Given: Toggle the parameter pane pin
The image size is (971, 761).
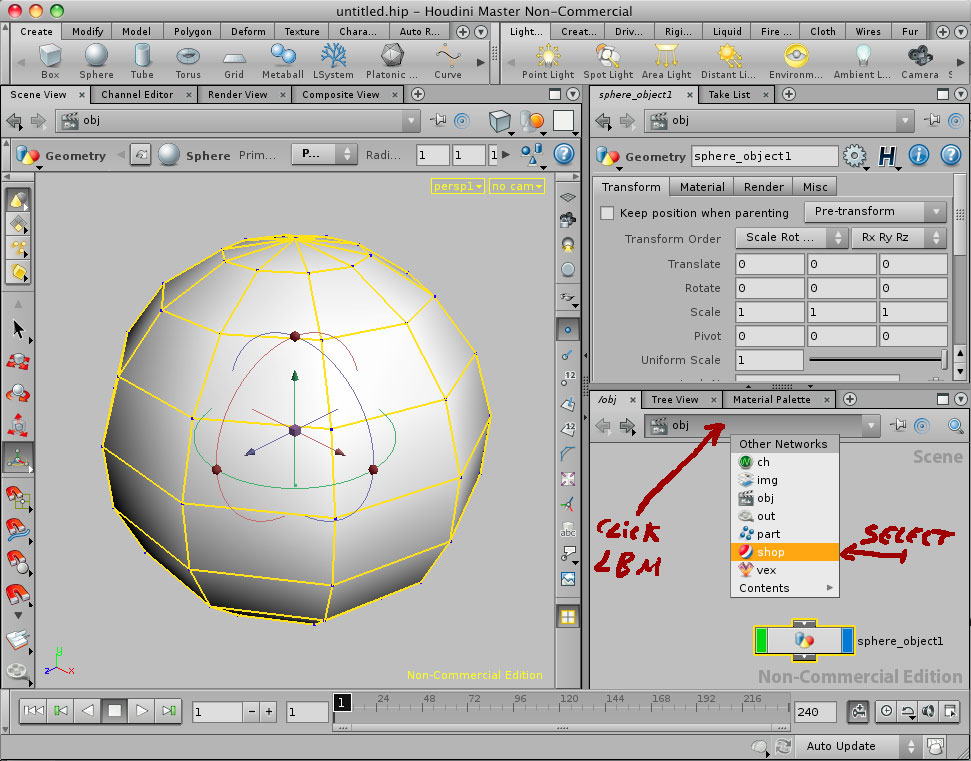Looking at the screenshot, I should coord(933,120).
